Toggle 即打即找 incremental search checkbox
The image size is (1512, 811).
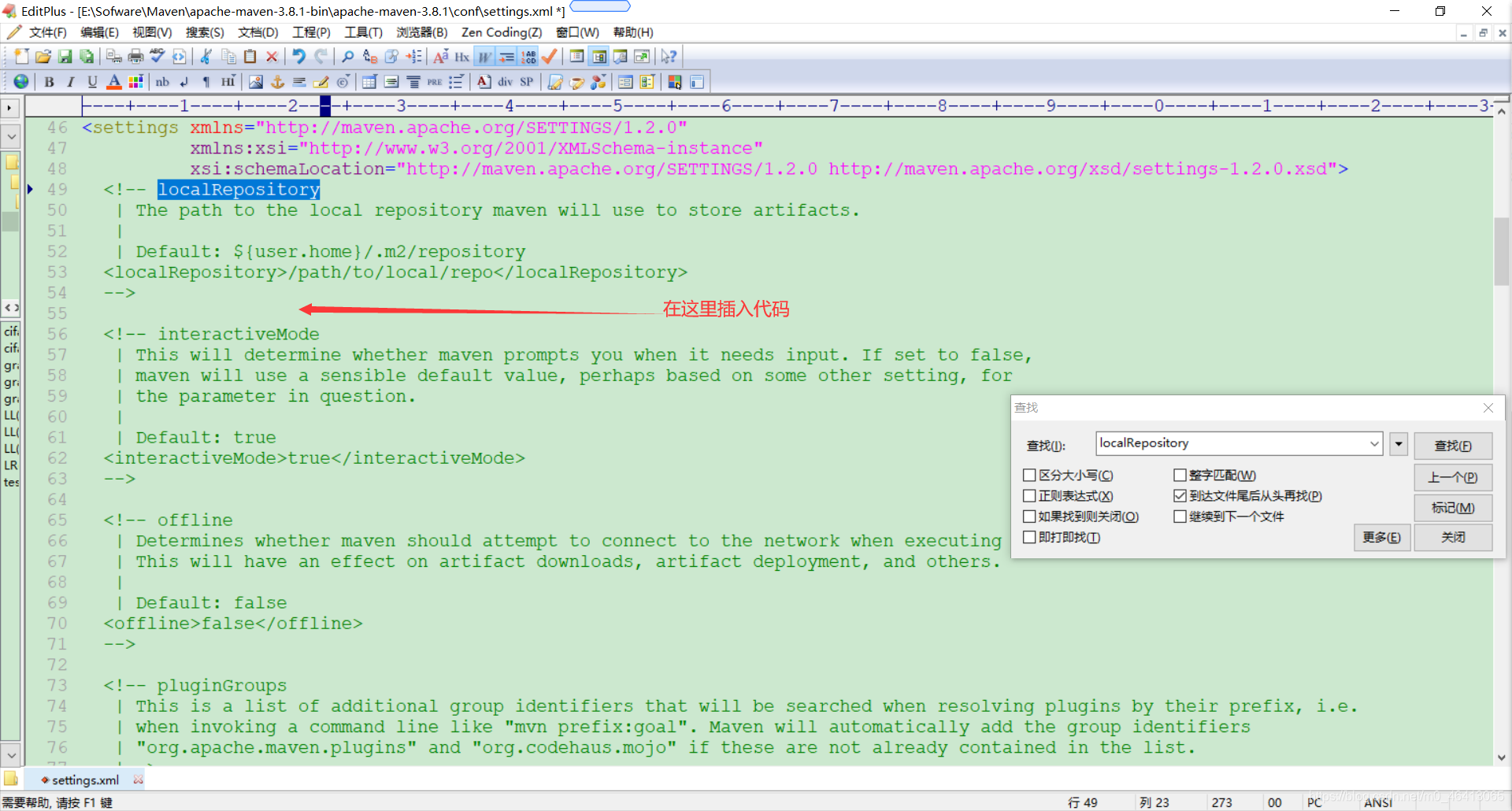1029,537
